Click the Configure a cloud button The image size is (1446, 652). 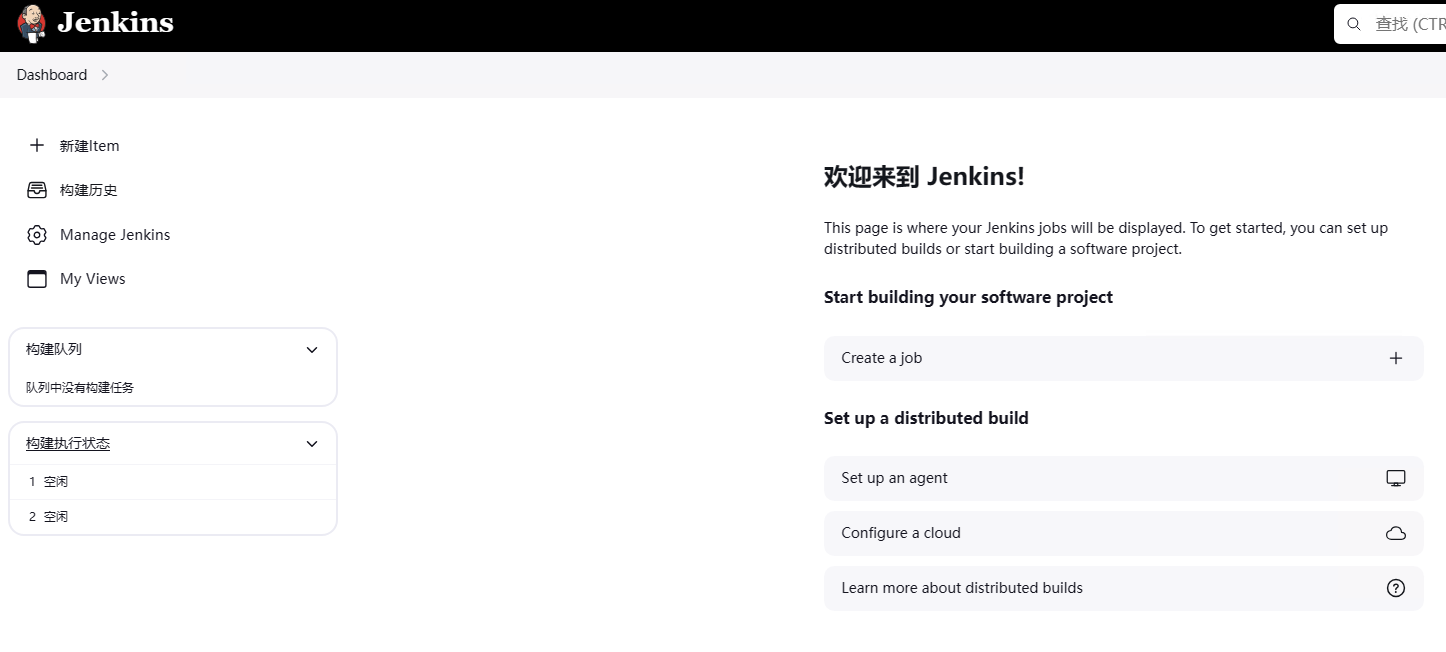(x=1123, y=533)
